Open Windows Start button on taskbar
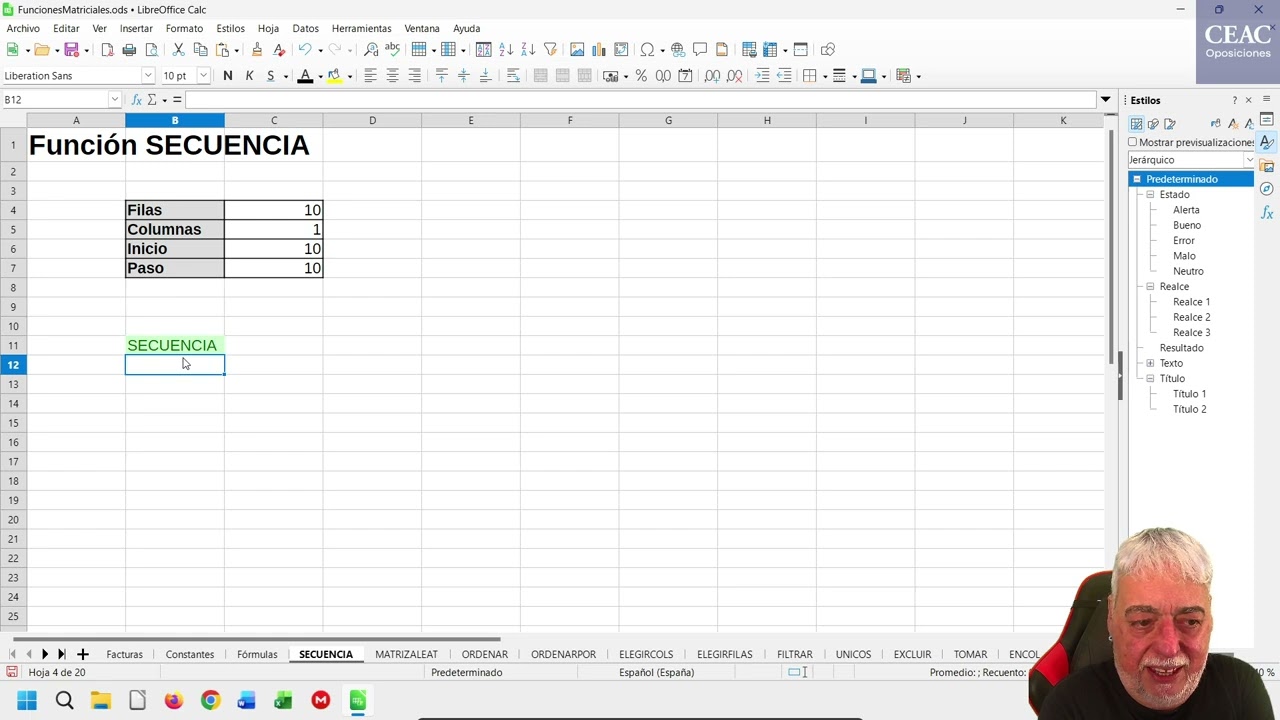 (27, 700)
